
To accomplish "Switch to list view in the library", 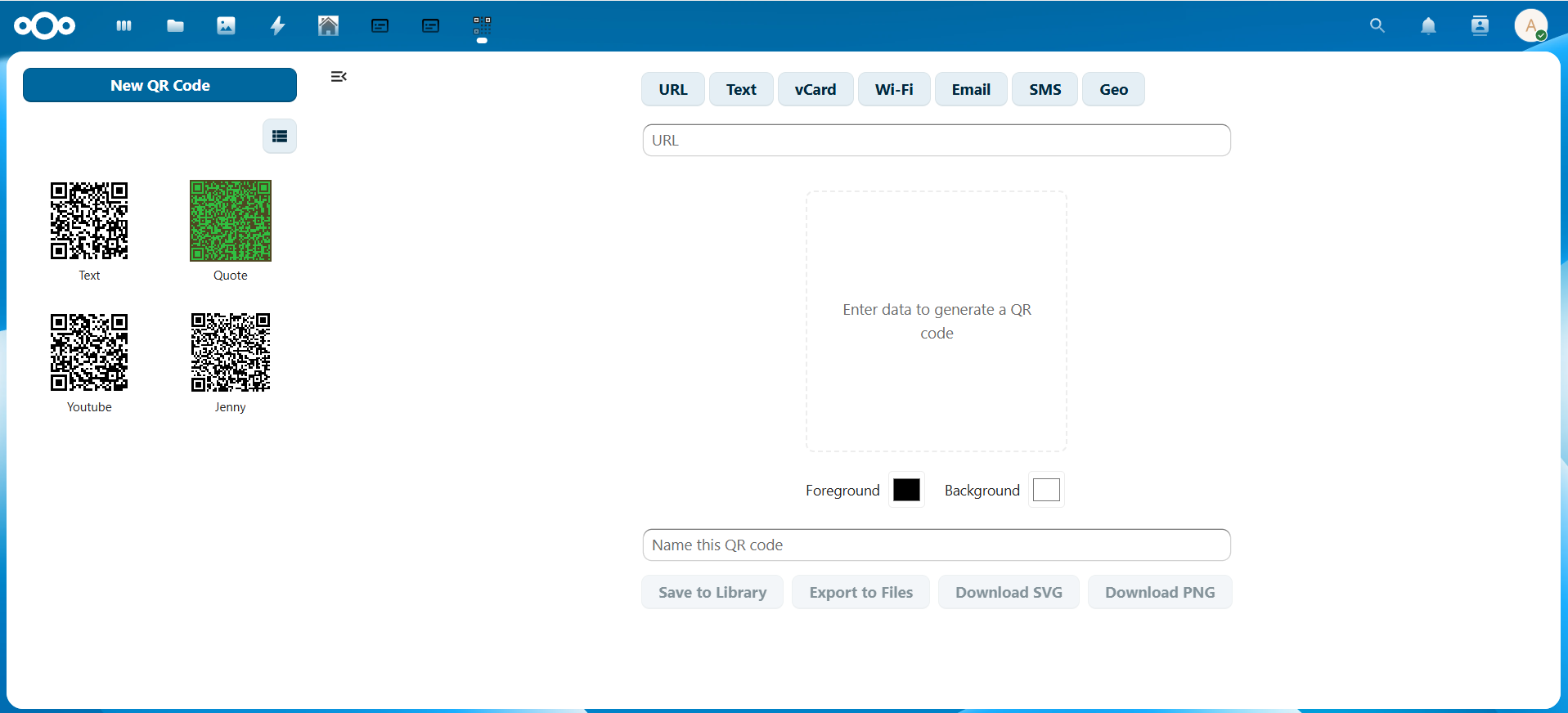I will point(280,137).
